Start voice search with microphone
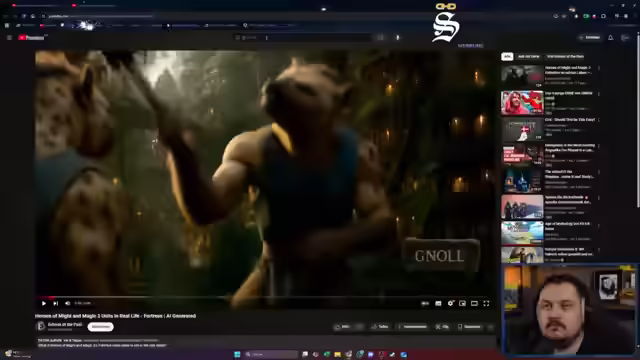Viewport: 640px width, 360px height. [x=398, y=38]
